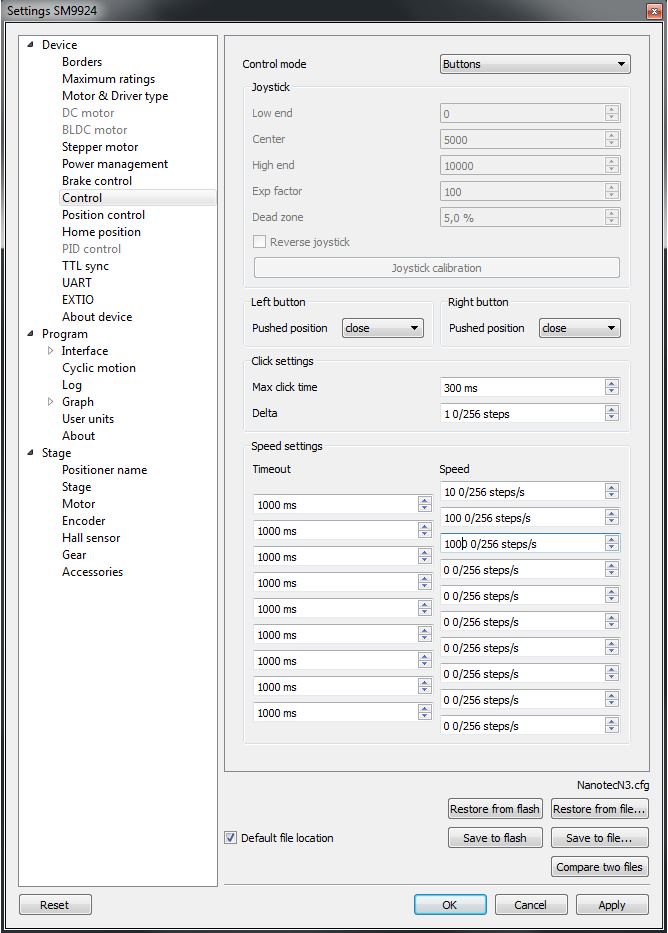
Task: Click the Apply button
Action: point(611,905)
